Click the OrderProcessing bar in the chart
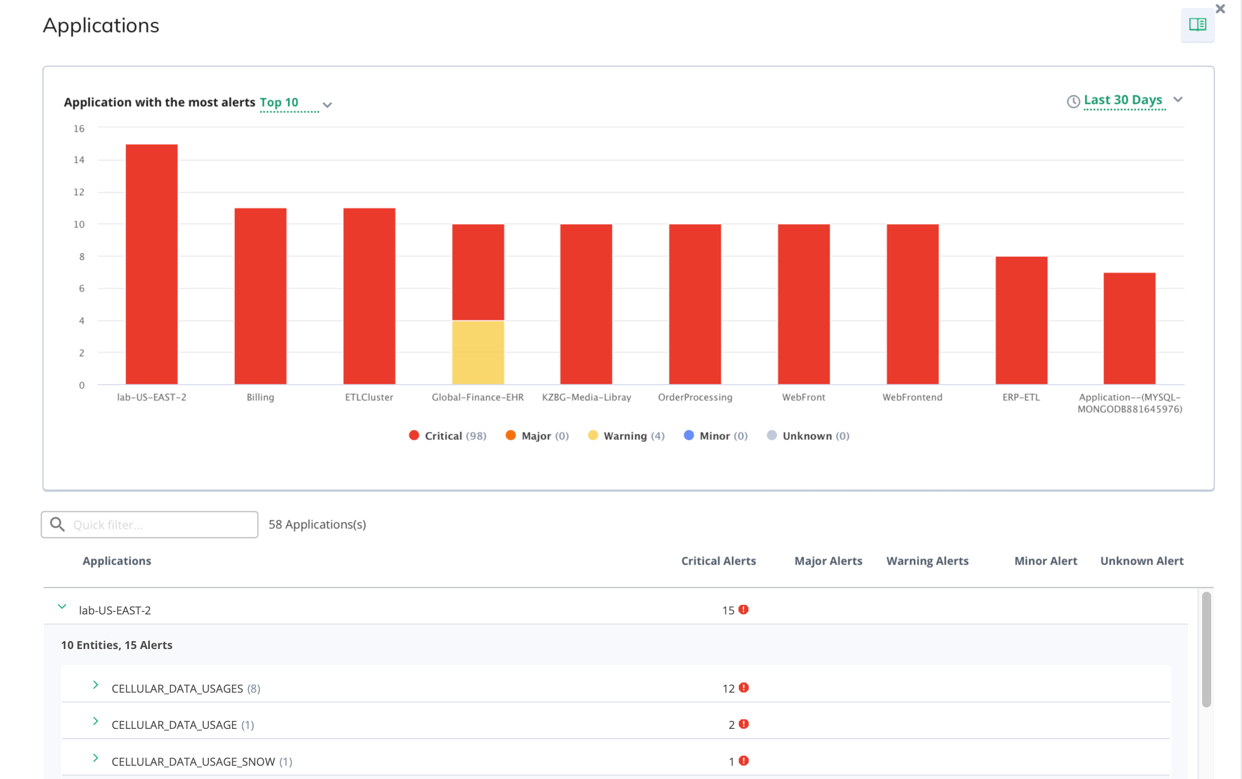Screen dimensions: 1242x779 click(695, 304)
